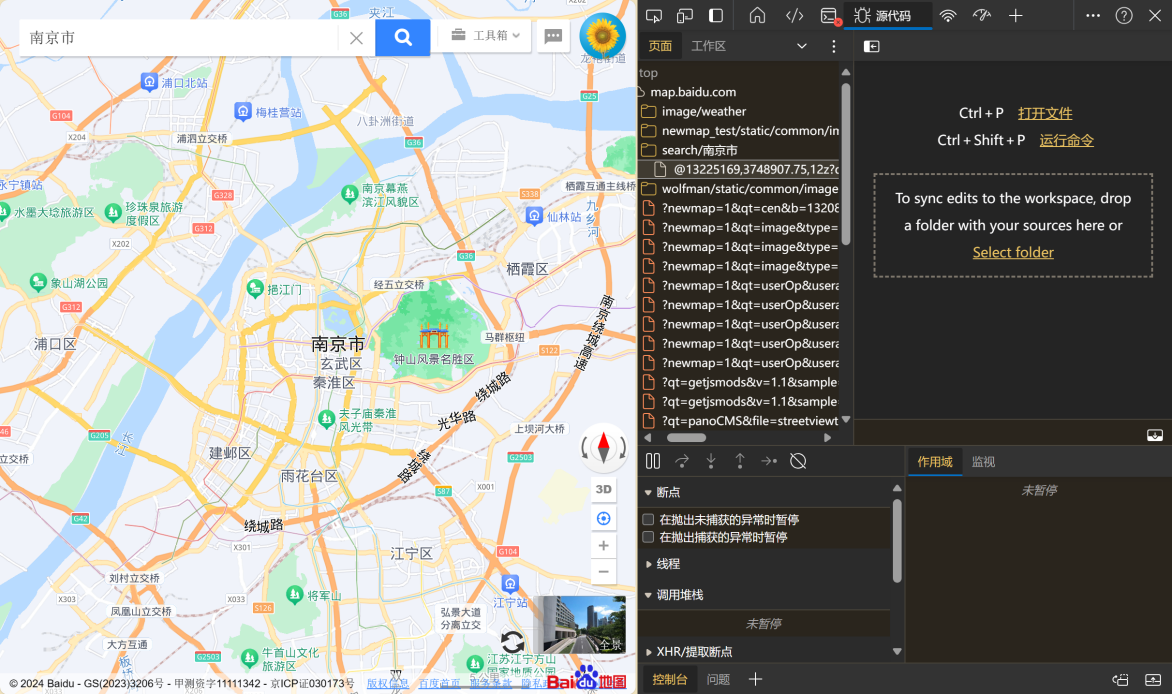Toggle the device emulation icon
Image resolution: width=1172 pixels, height=694 pixels.
(x=685, y=16)
